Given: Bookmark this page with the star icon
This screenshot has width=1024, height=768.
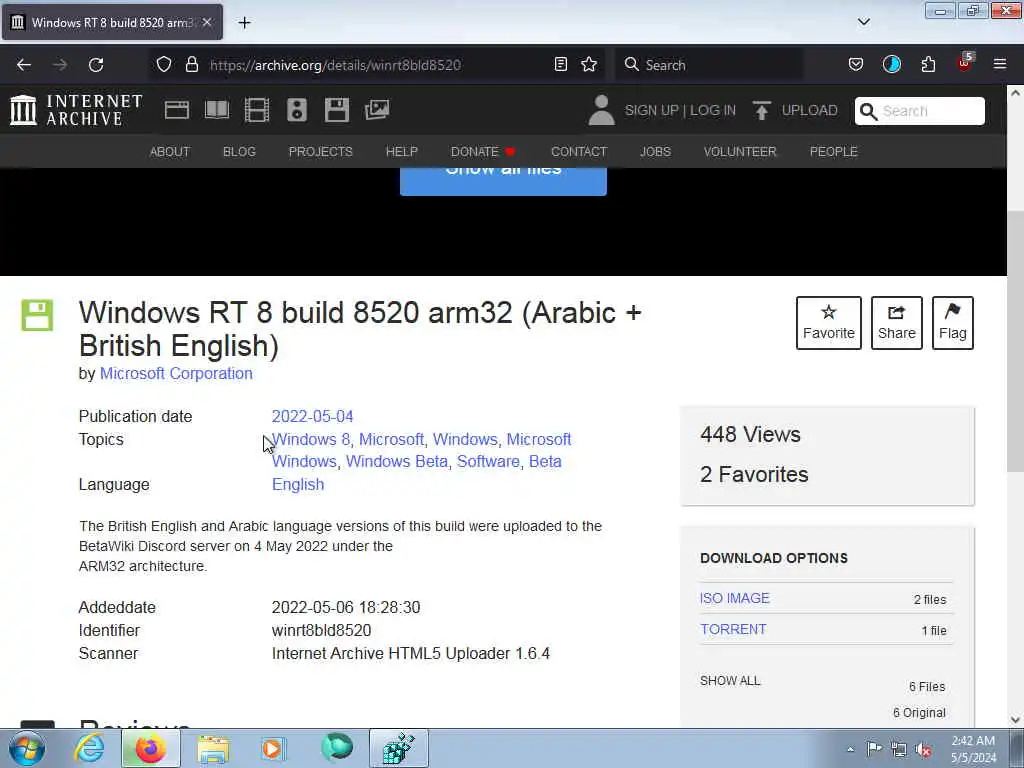Looking at the screenshot, I should pyautogui.click(x=589, y=64).
